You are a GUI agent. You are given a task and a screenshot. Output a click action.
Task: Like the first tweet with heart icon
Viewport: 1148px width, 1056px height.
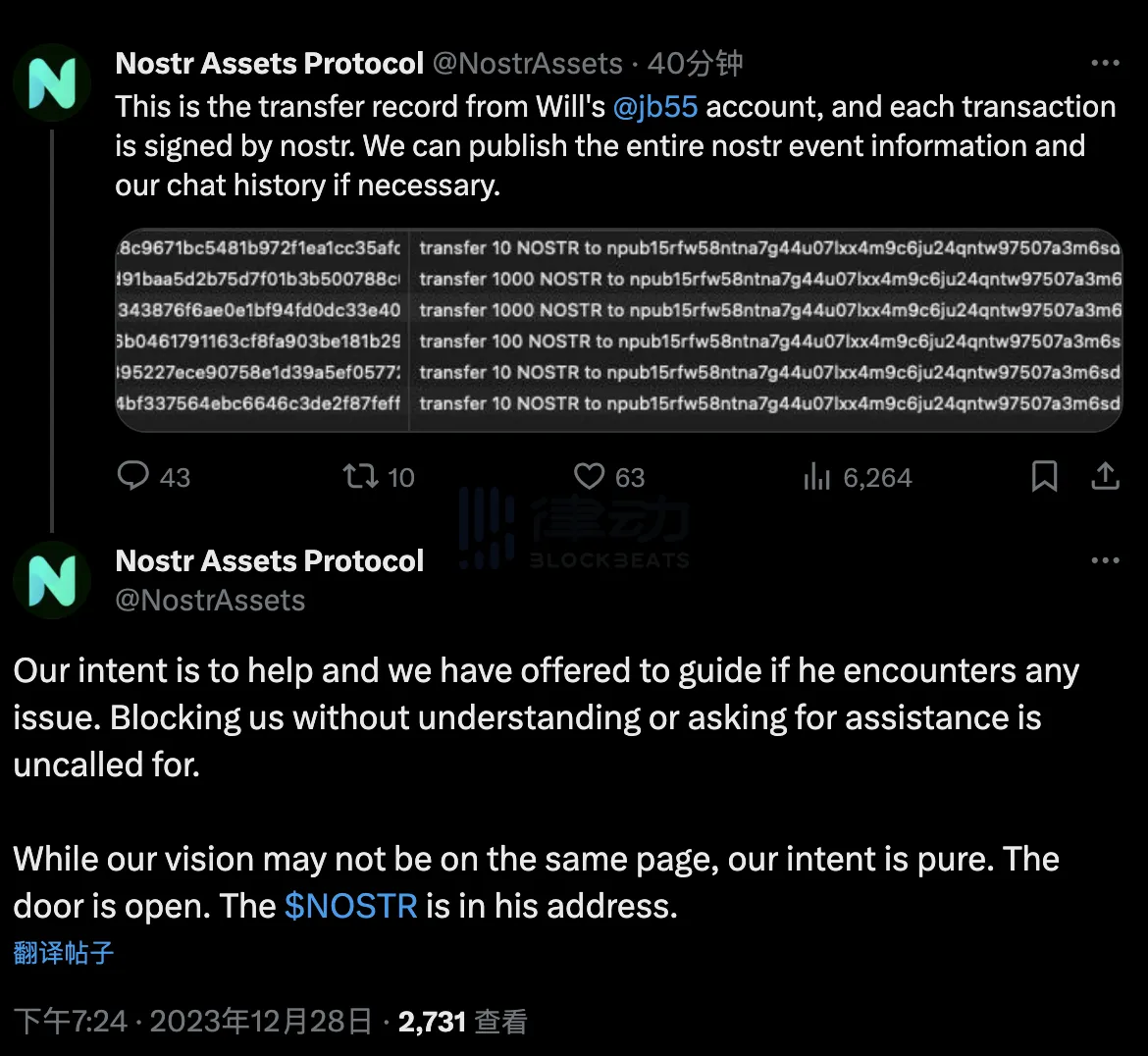click(589, 476)
